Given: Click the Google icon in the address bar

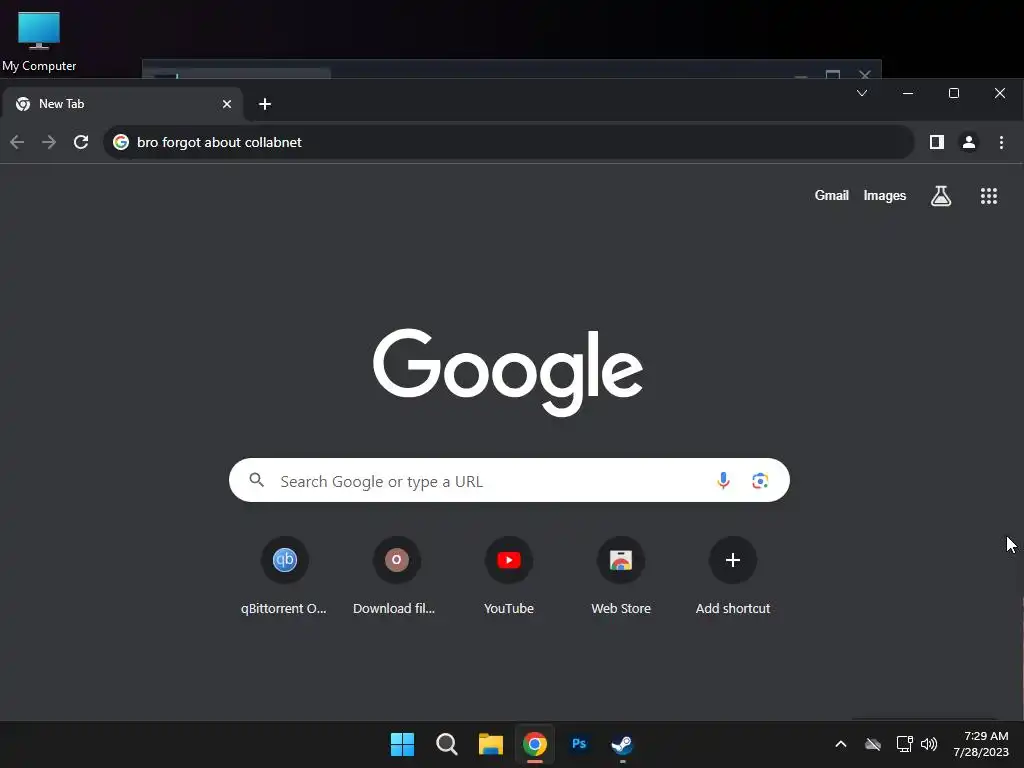Looking at the screenshot, I should [x=121, y=142].
